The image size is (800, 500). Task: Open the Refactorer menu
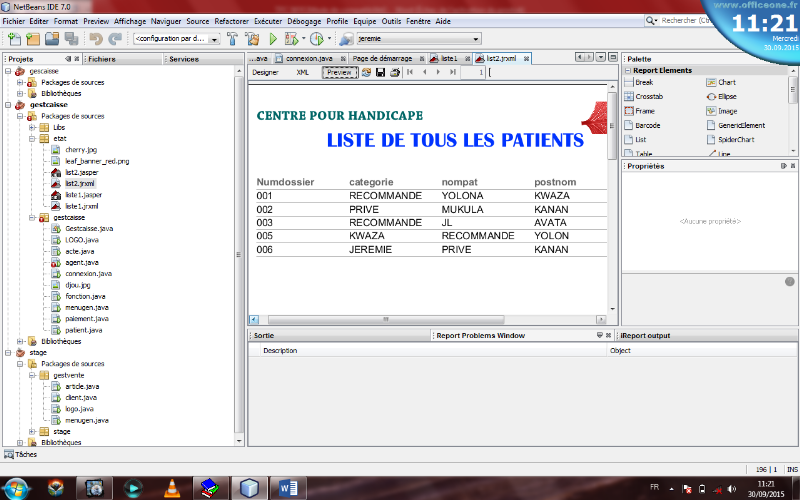pyautogui.click(x=232, y=20)
